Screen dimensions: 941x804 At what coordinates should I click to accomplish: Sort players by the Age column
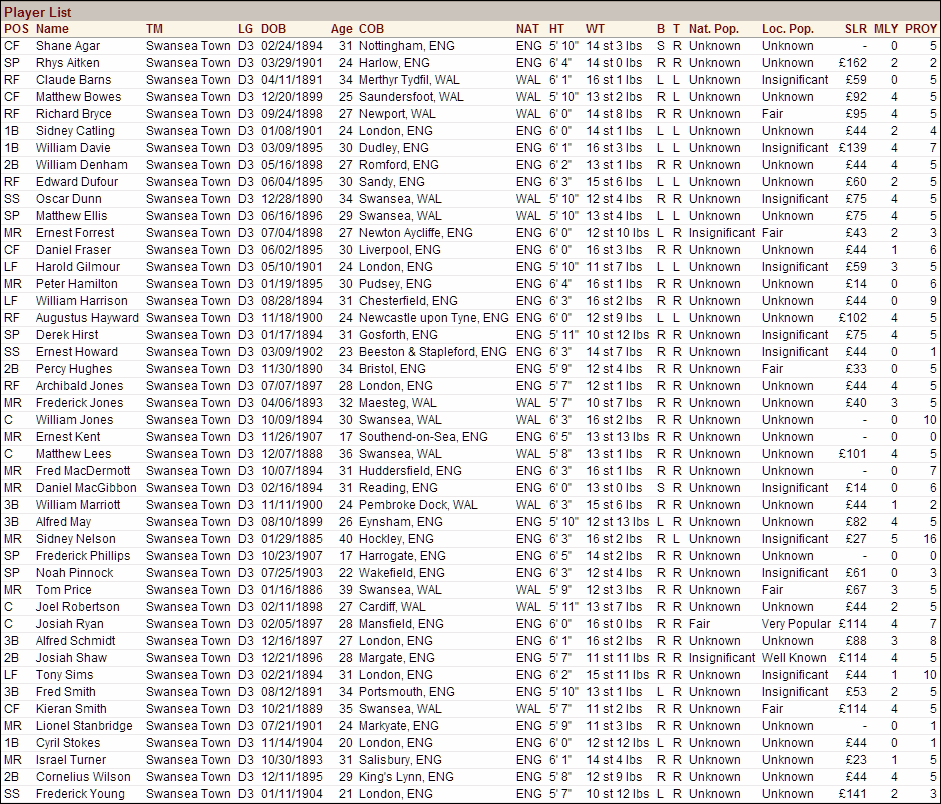pyautogui.click(x=342, y=29)
